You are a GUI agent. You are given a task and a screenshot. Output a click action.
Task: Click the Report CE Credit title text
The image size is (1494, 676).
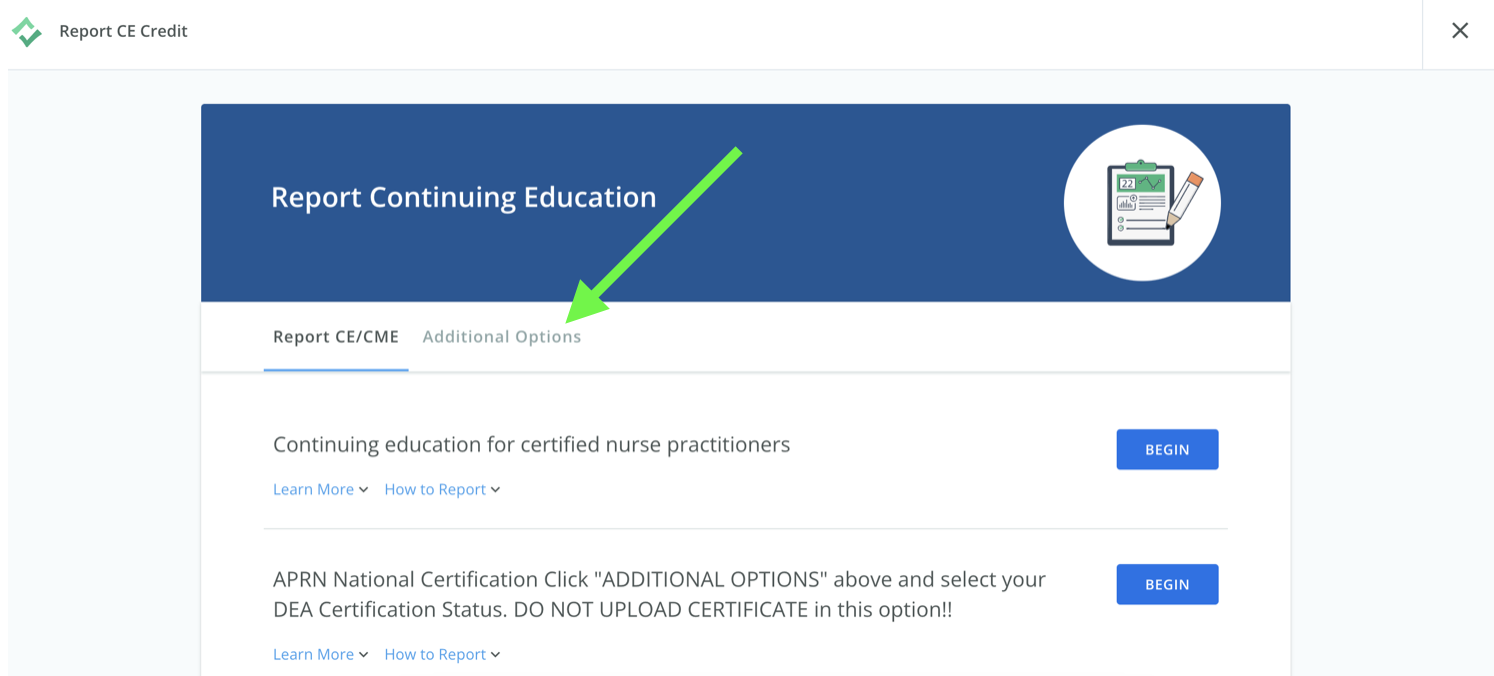pyautogui.click(x=123, y=31)
